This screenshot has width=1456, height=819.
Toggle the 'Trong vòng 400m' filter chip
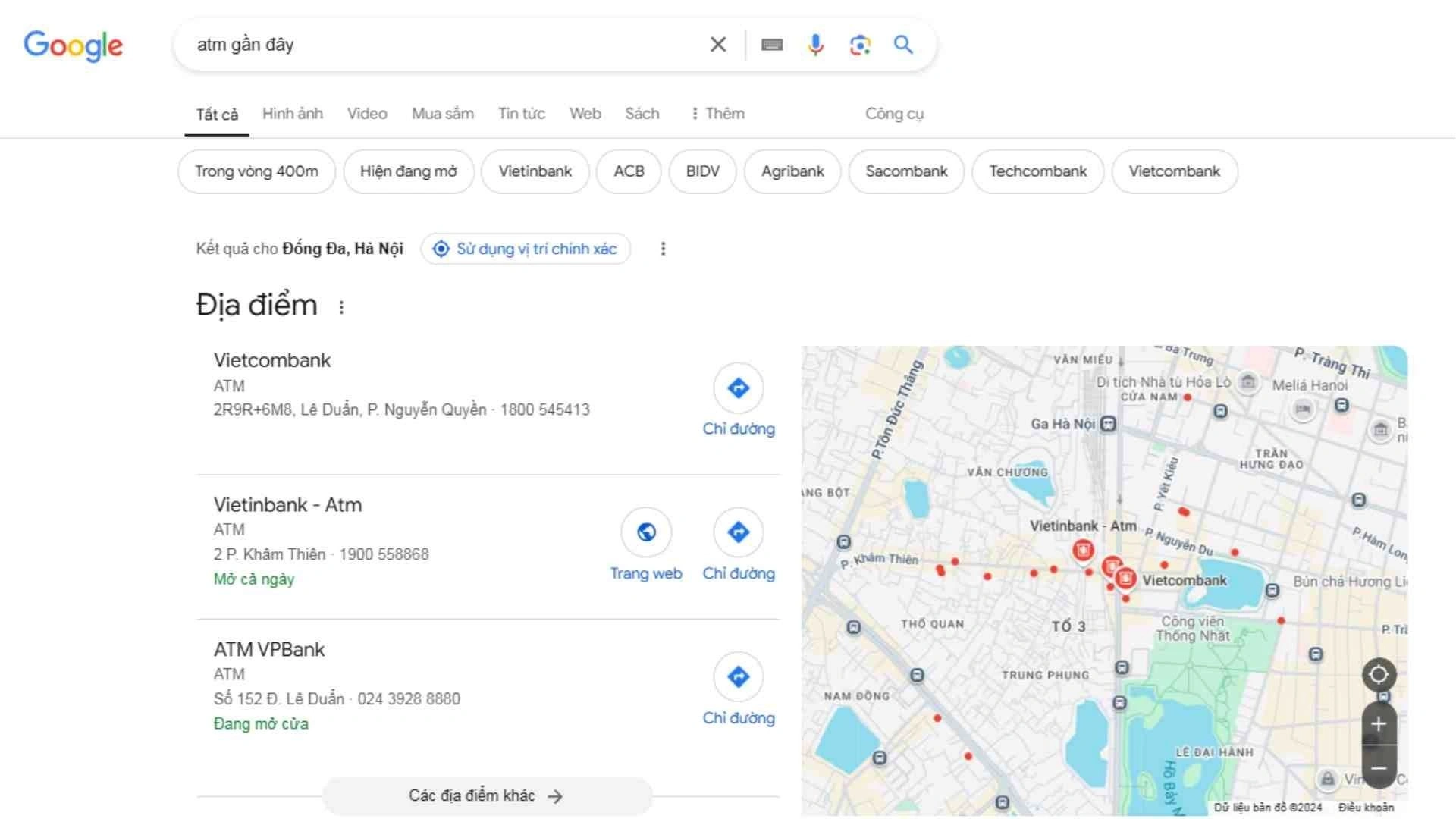256,171
